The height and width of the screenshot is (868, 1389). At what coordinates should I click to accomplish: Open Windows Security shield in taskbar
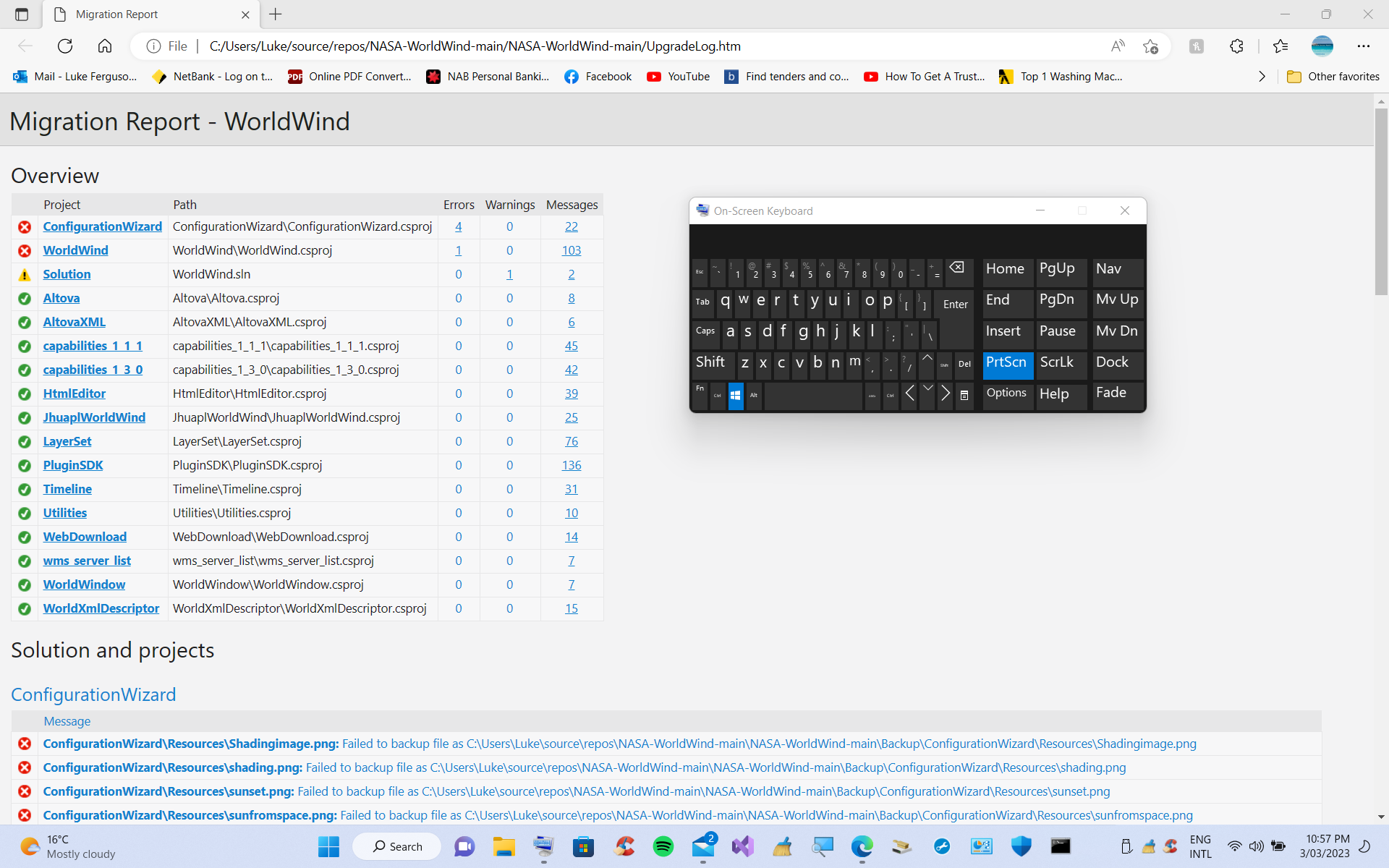(1021, 846)
